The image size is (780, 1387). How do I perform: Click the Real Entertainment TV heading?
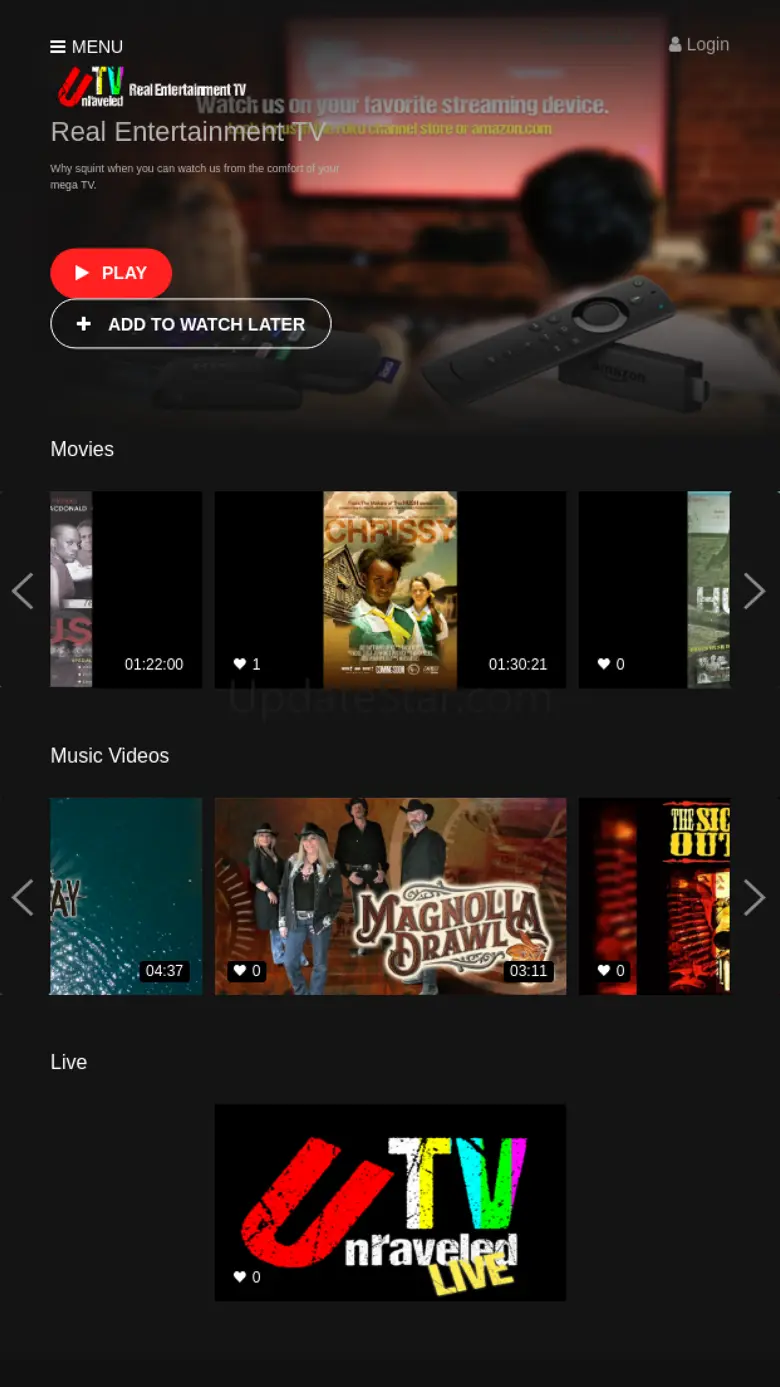(187, 132)
